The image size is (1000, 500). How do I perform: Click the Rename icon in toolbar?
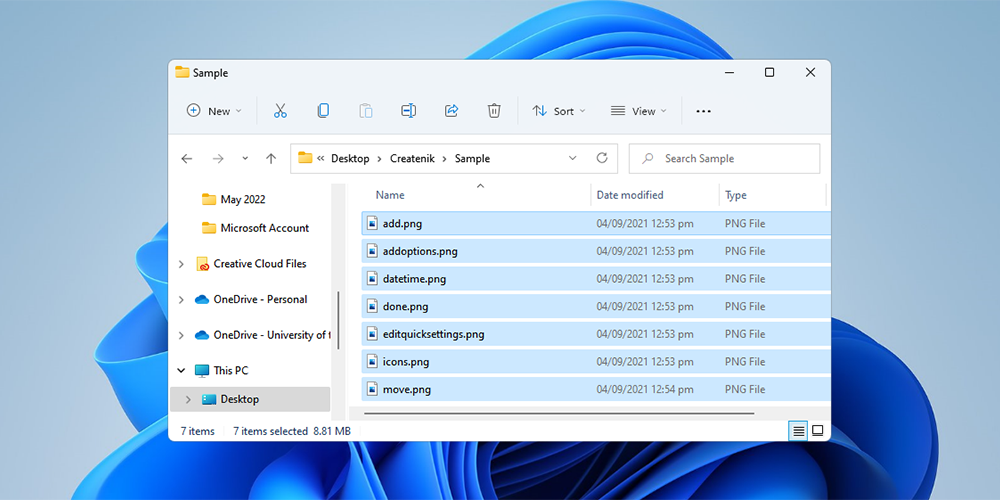[x=408, y=111]
